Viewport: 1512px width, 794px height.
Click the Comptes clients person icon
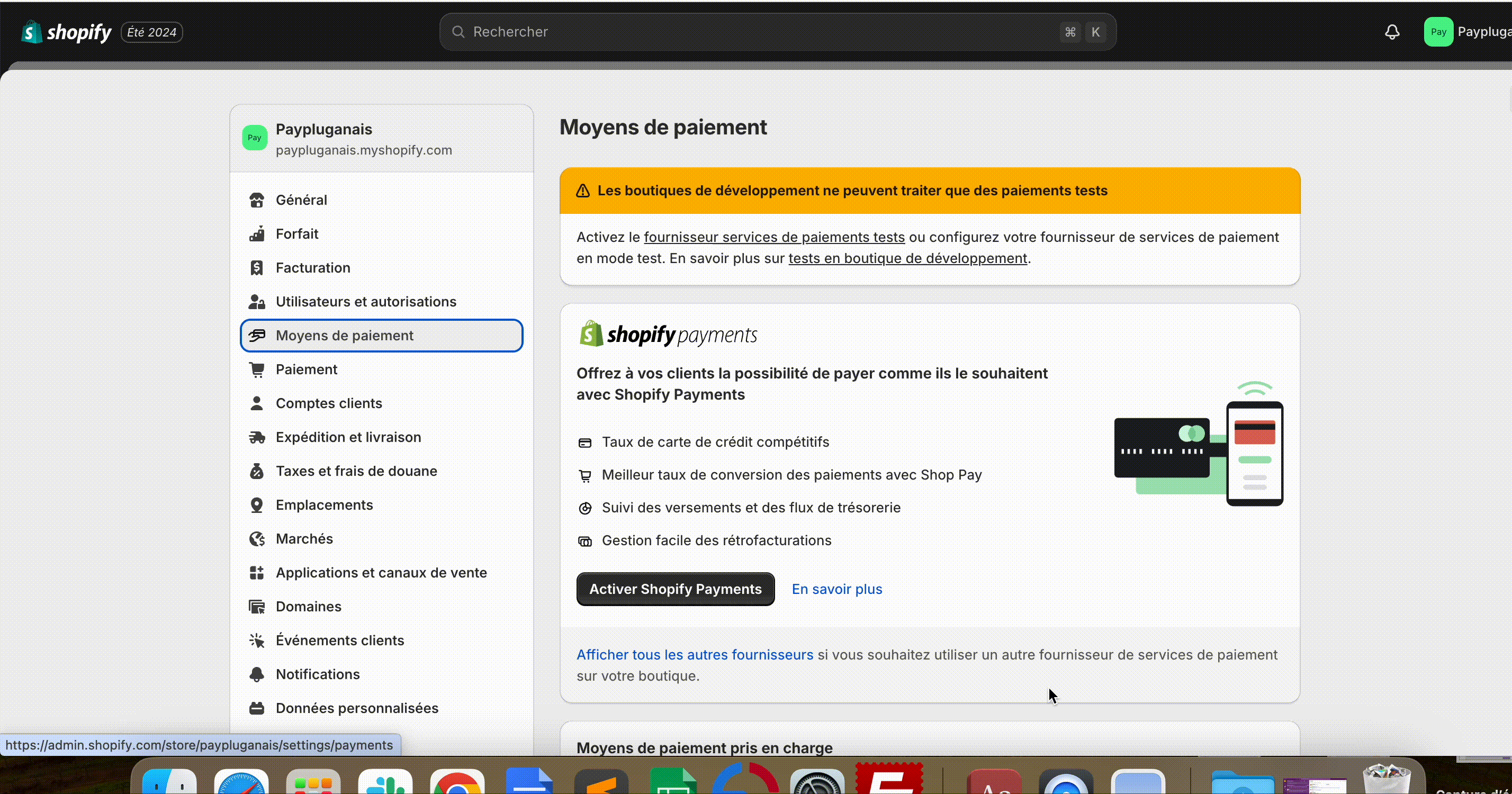pos(256,403)
